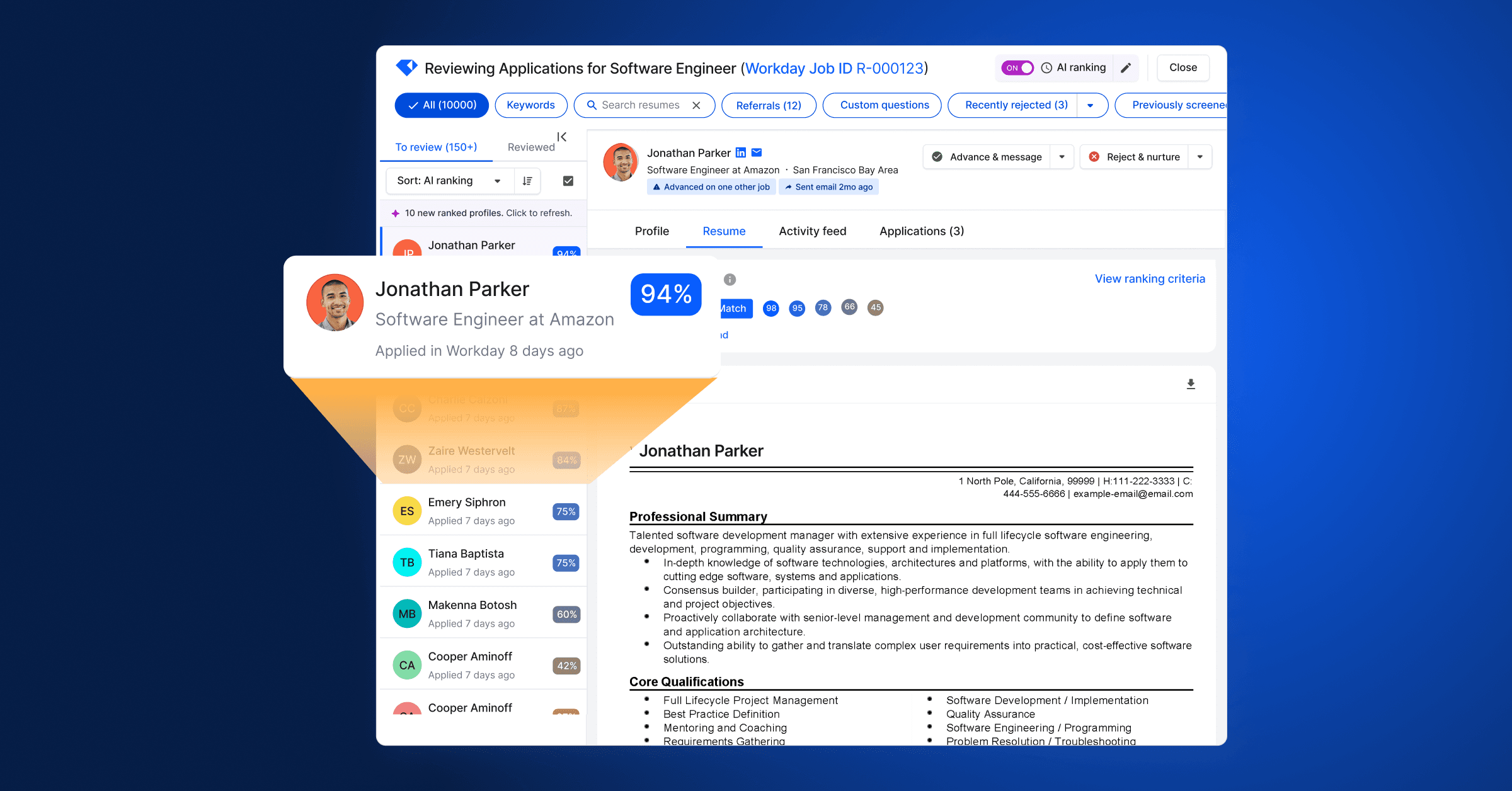Open the Applications (3) tab
The width and height of the screenshot is (1512, 791).
[x=920, y=231]
